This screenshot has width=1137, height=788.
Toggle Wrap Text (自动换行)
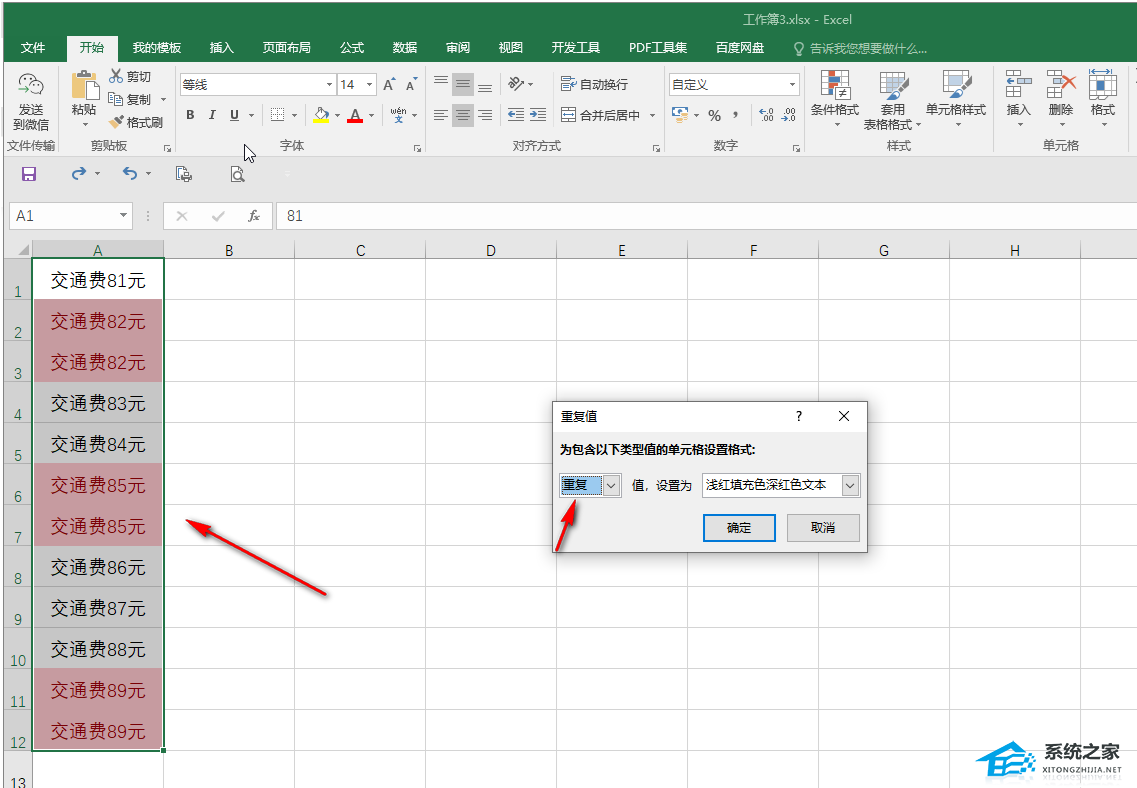(595, 85)
